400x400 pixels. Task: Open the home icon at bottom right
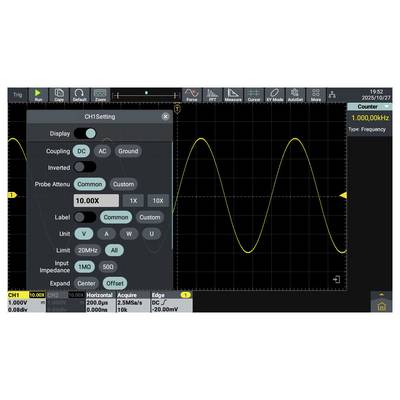pos(381,306)
